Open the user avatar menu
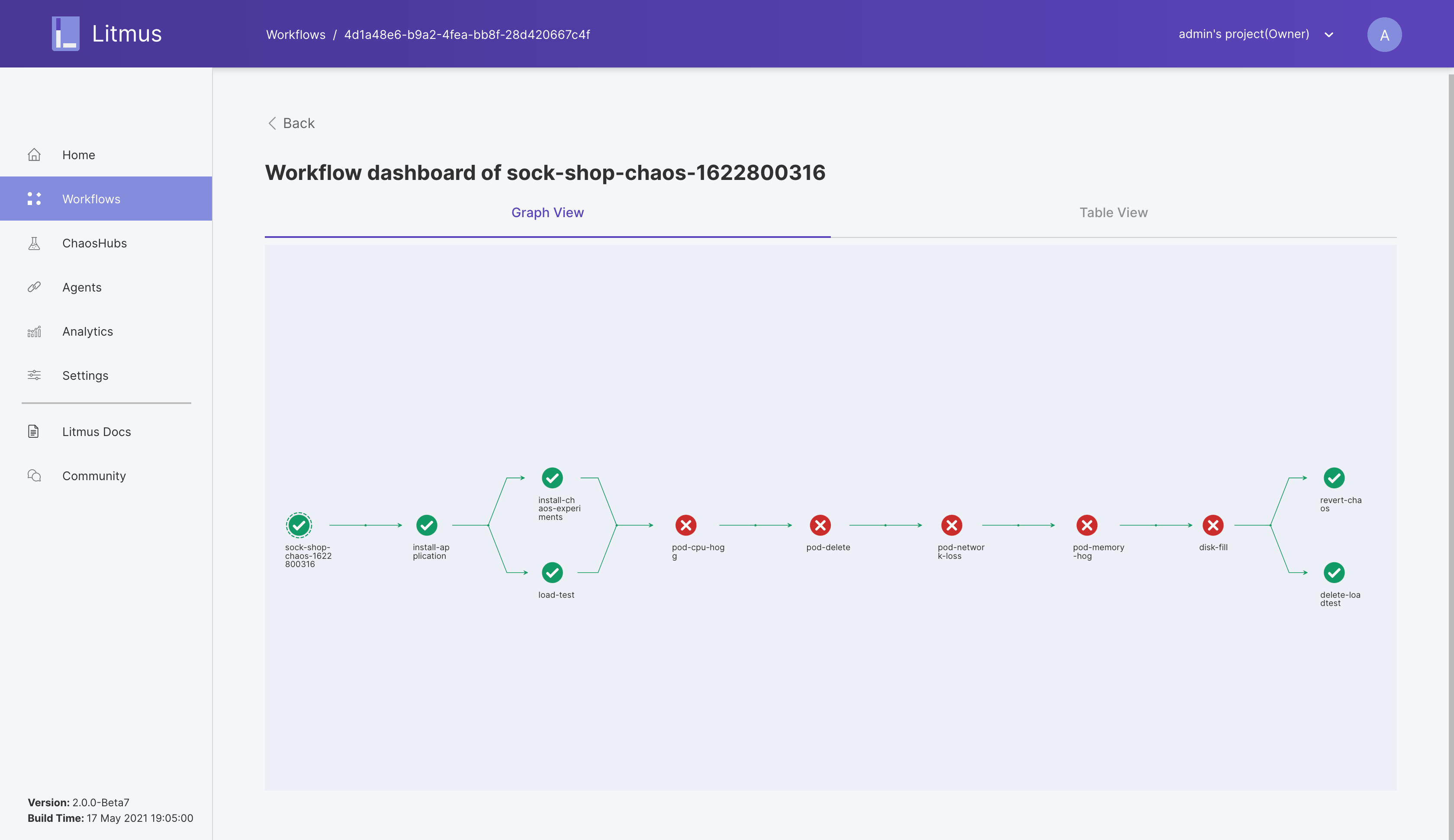The image size is (1454, 840). point(1384,35)
